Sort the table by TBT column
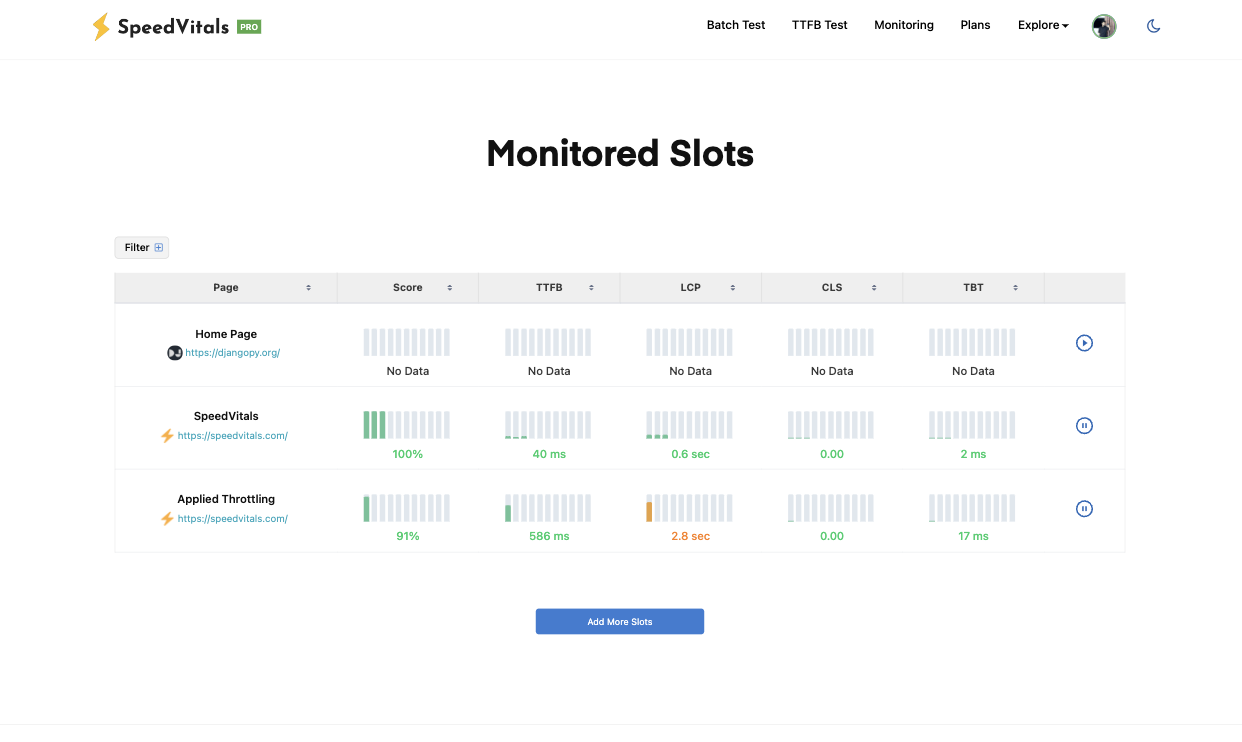The image size is (1242, 742). point(1015,288)
